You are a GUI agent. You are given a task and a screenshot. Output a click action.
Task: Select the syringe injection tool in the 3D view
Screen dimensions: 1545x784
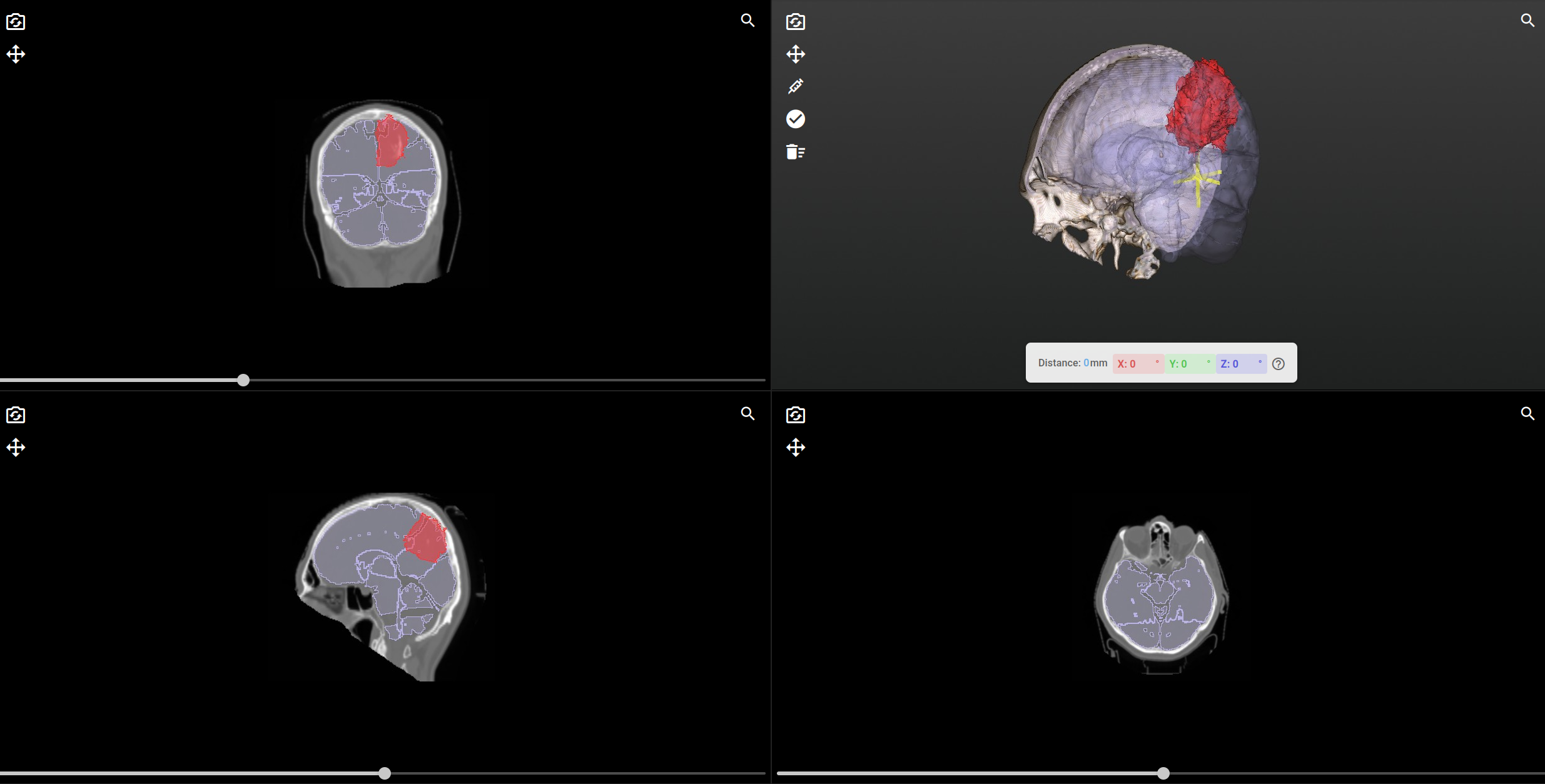(795, 86)
